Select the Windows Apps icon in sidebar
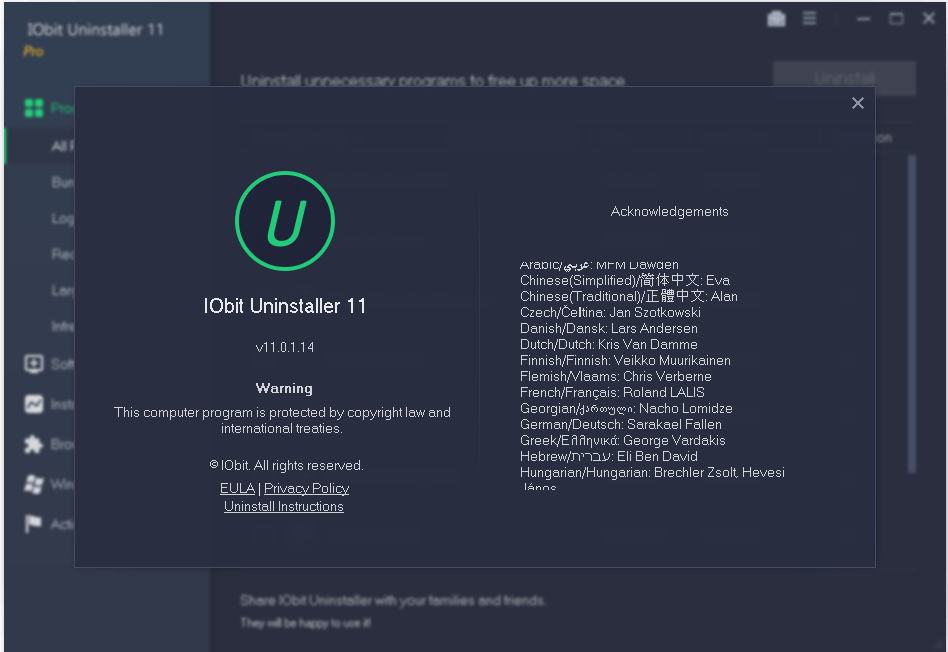 pos(34,484)
